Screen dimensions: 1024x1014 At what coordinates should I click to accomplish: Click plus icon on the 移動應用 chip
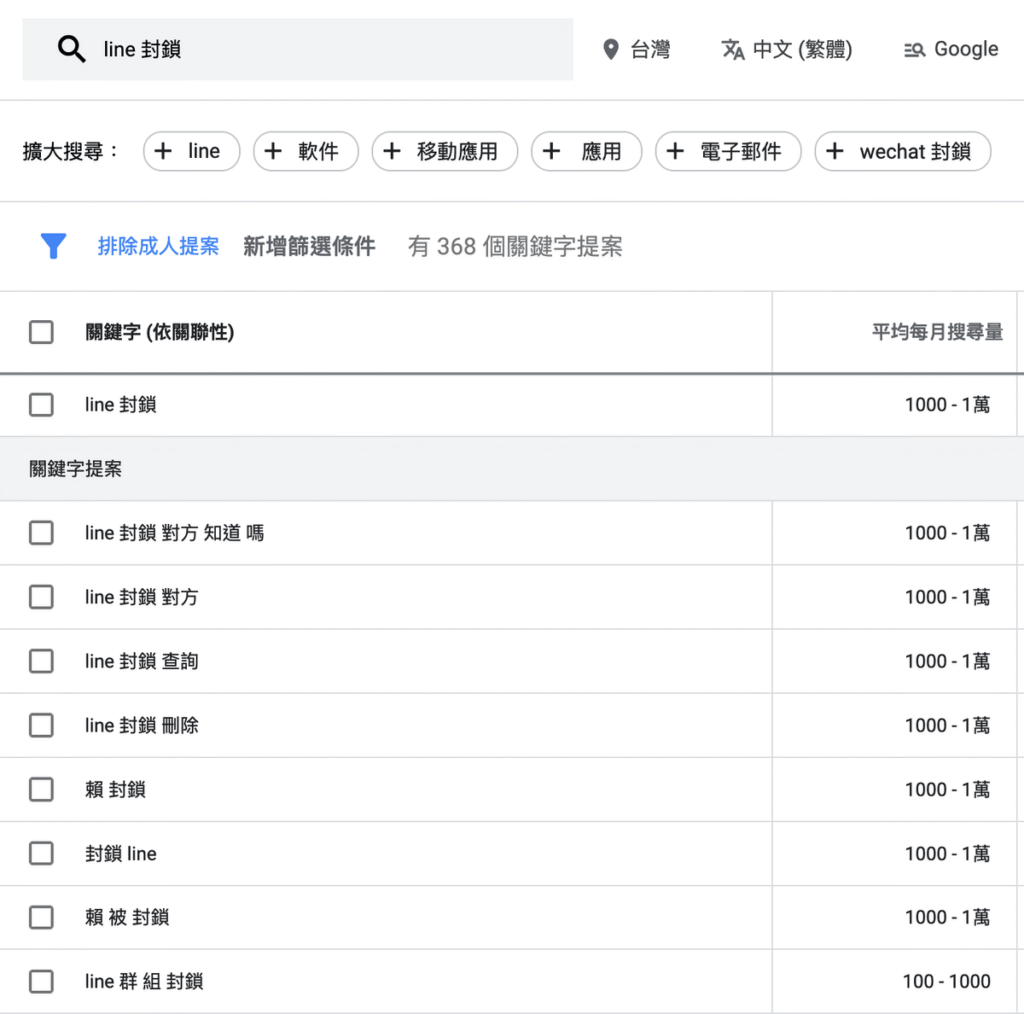(392, 151)
